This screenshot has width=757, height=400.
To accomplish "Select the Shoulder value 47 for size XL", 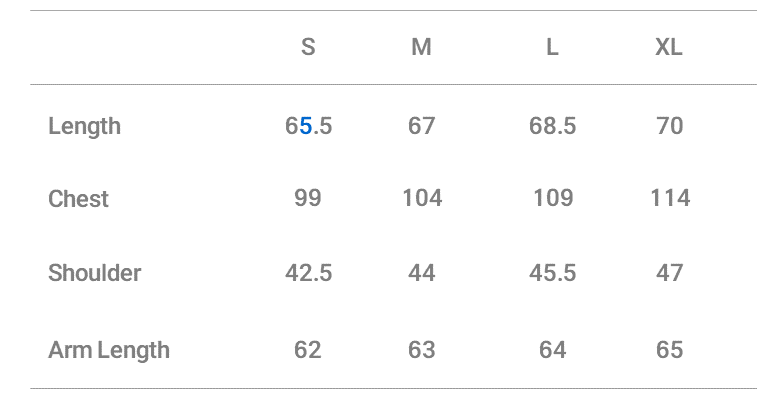I will (x=669, y=273).
